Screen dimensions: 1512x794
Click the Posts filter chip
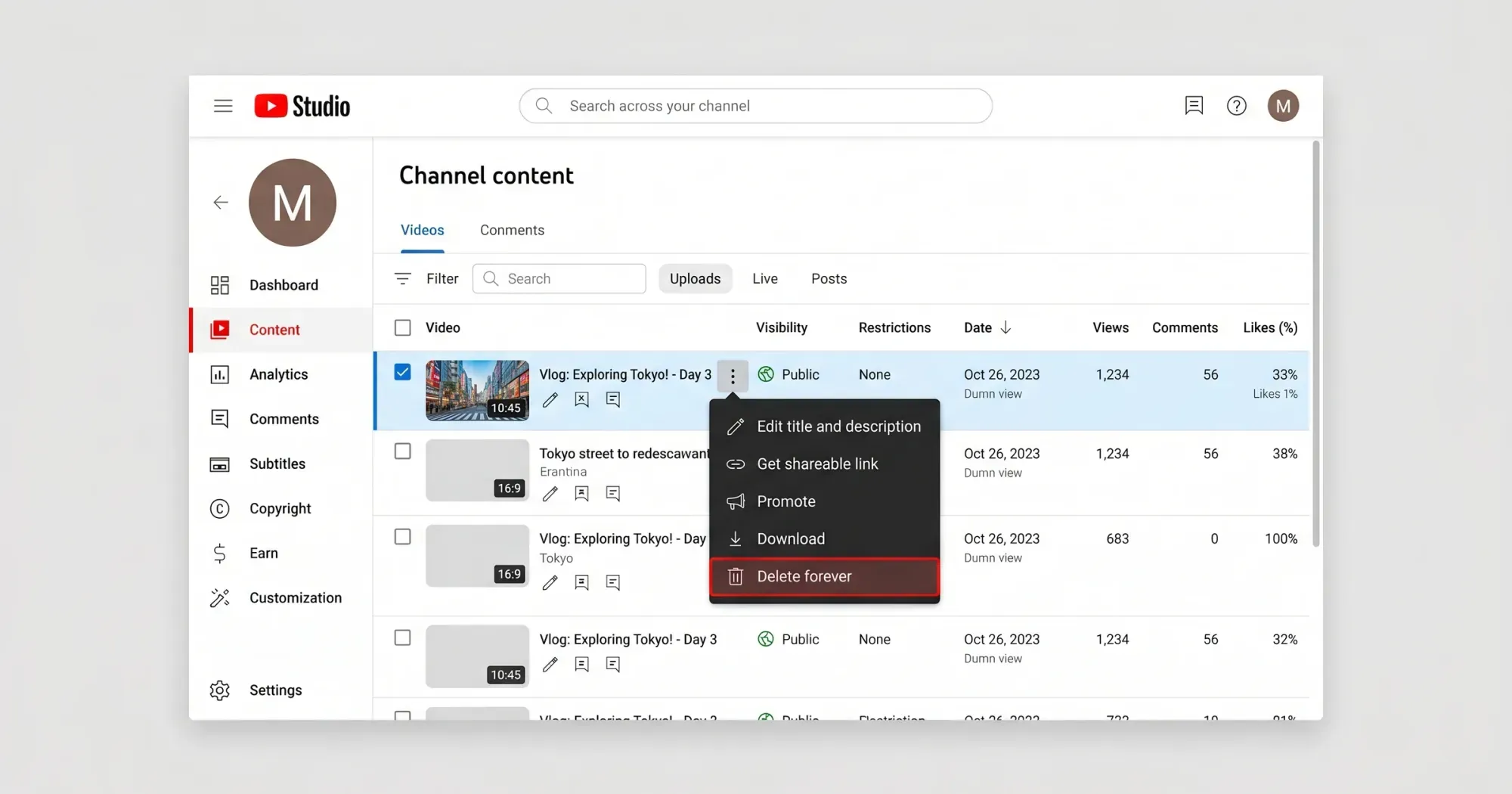[829, 279]
